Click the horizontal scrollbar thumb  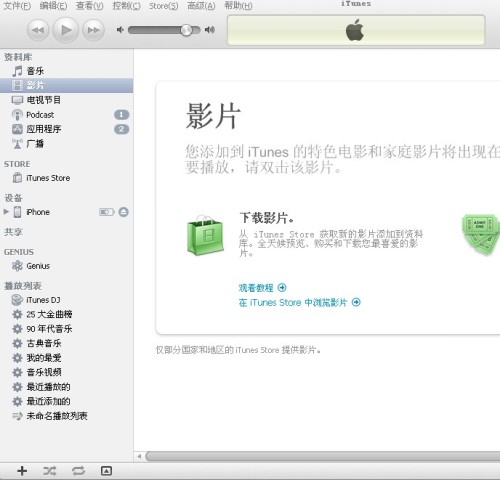[323, 456]
